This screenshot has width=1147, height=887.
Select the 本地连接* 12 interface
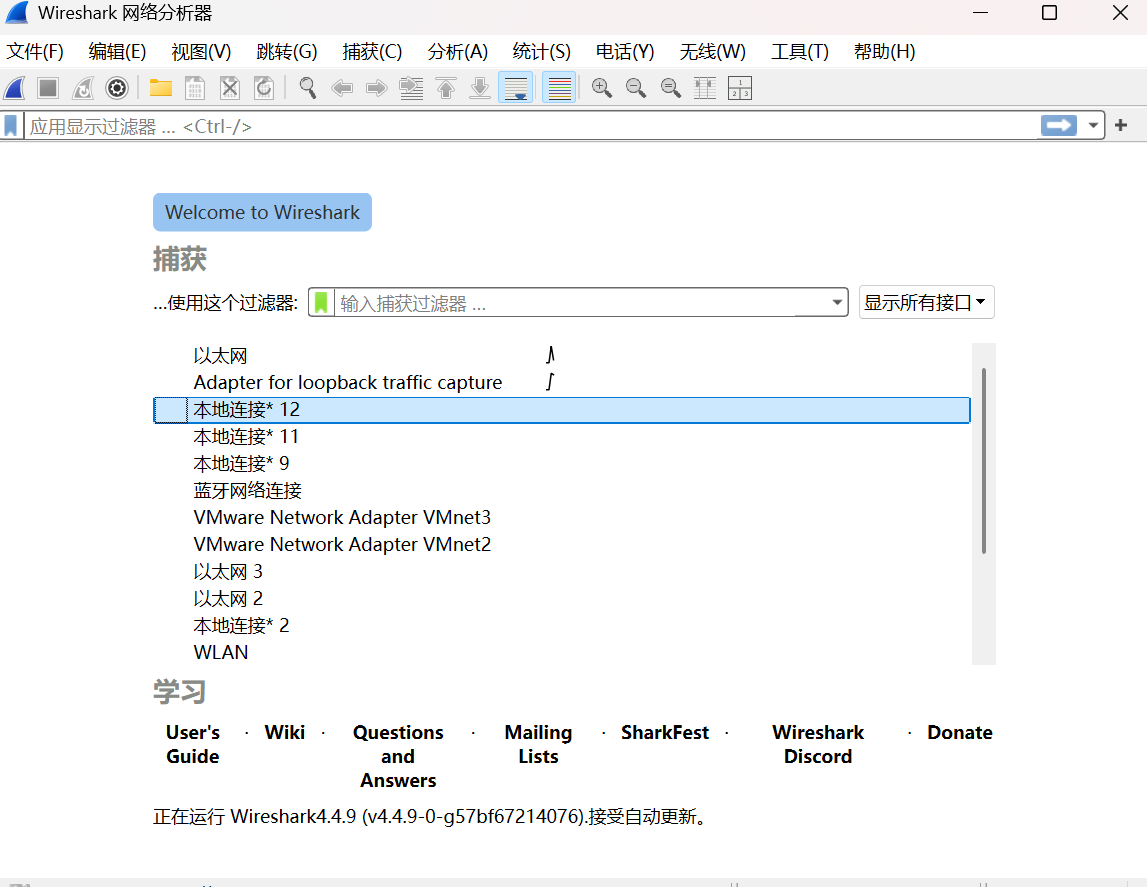point(562,410)
